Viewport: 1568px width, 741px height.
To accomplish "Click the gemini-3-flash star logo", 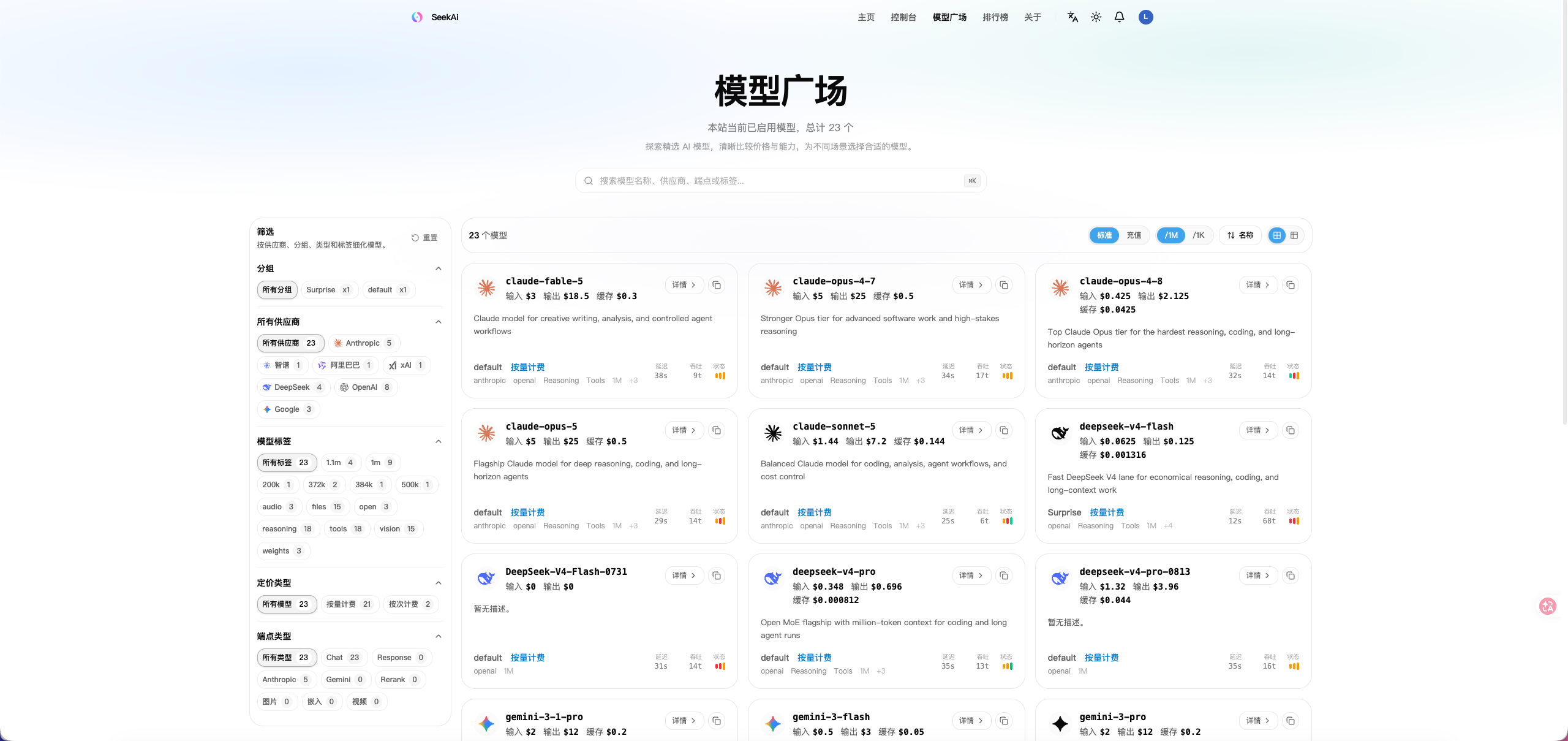I will tap(773, 724).
